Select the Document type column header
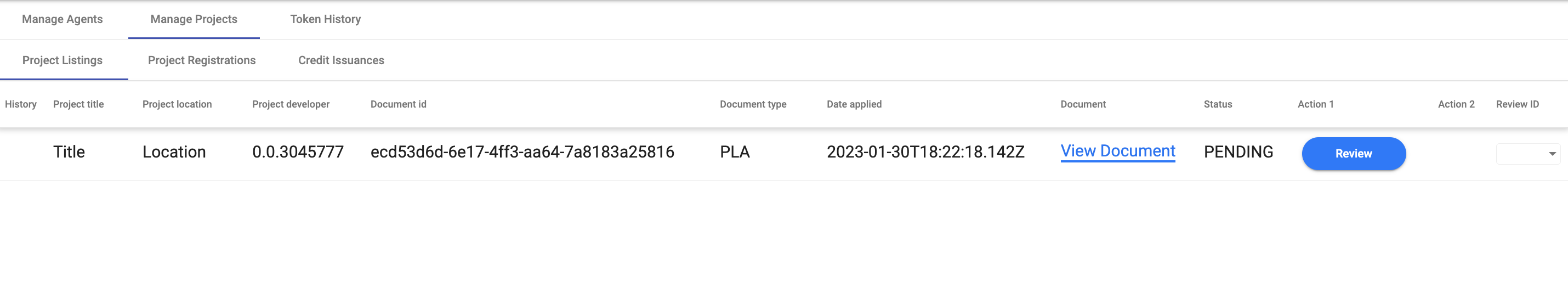Viewport: 1568px width, 281px height. [752, 104]
